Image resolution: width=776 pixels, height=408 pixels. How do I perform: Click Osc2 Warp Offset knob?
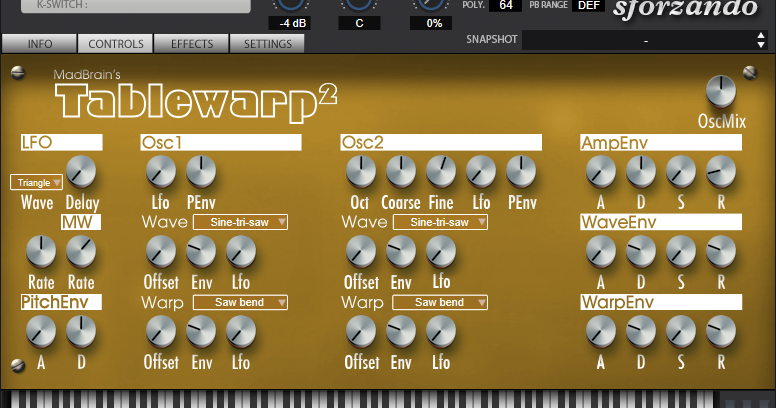[x=361, y=331]
